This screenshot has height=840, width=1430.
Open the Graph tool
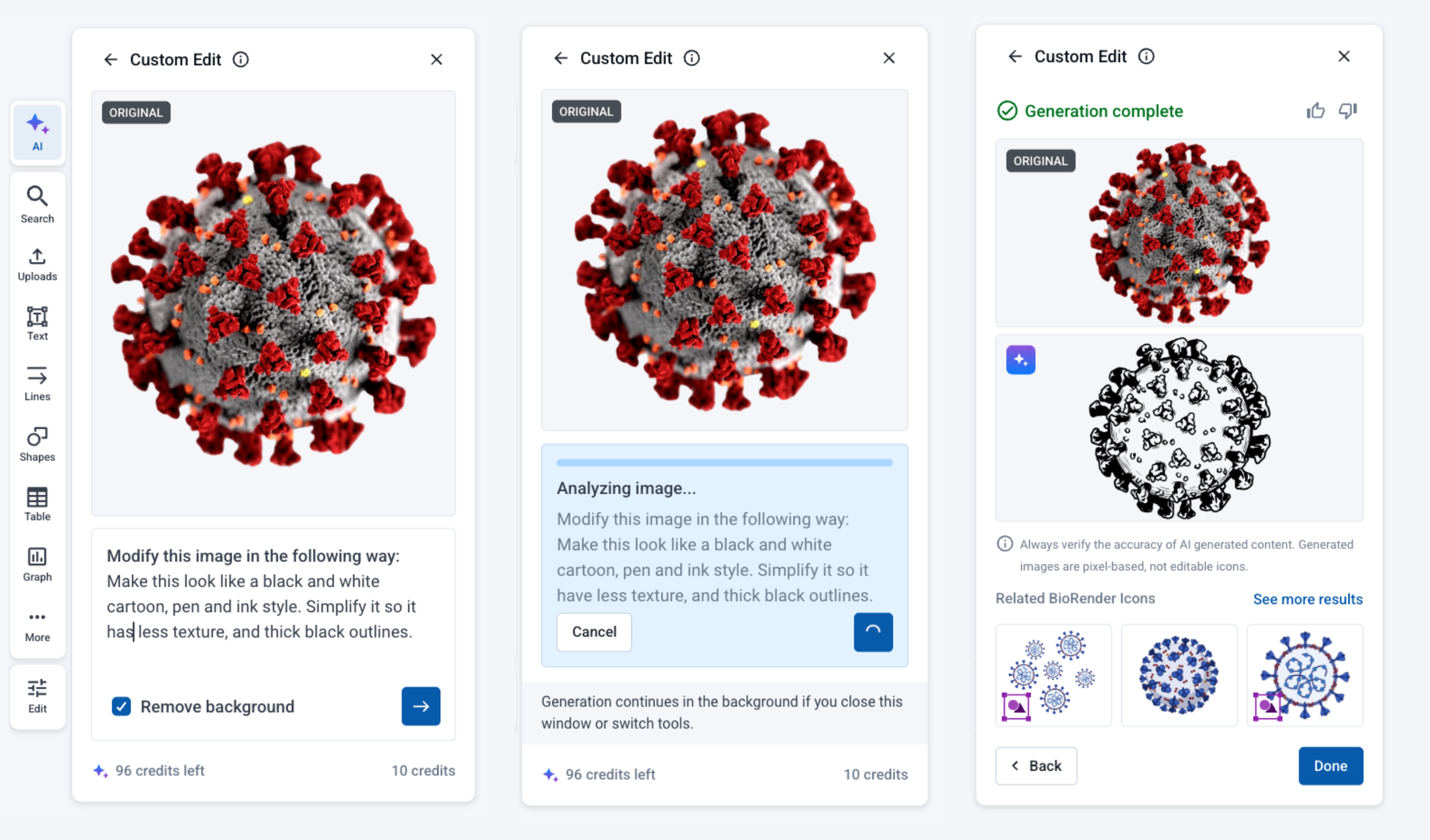point(37,565)
